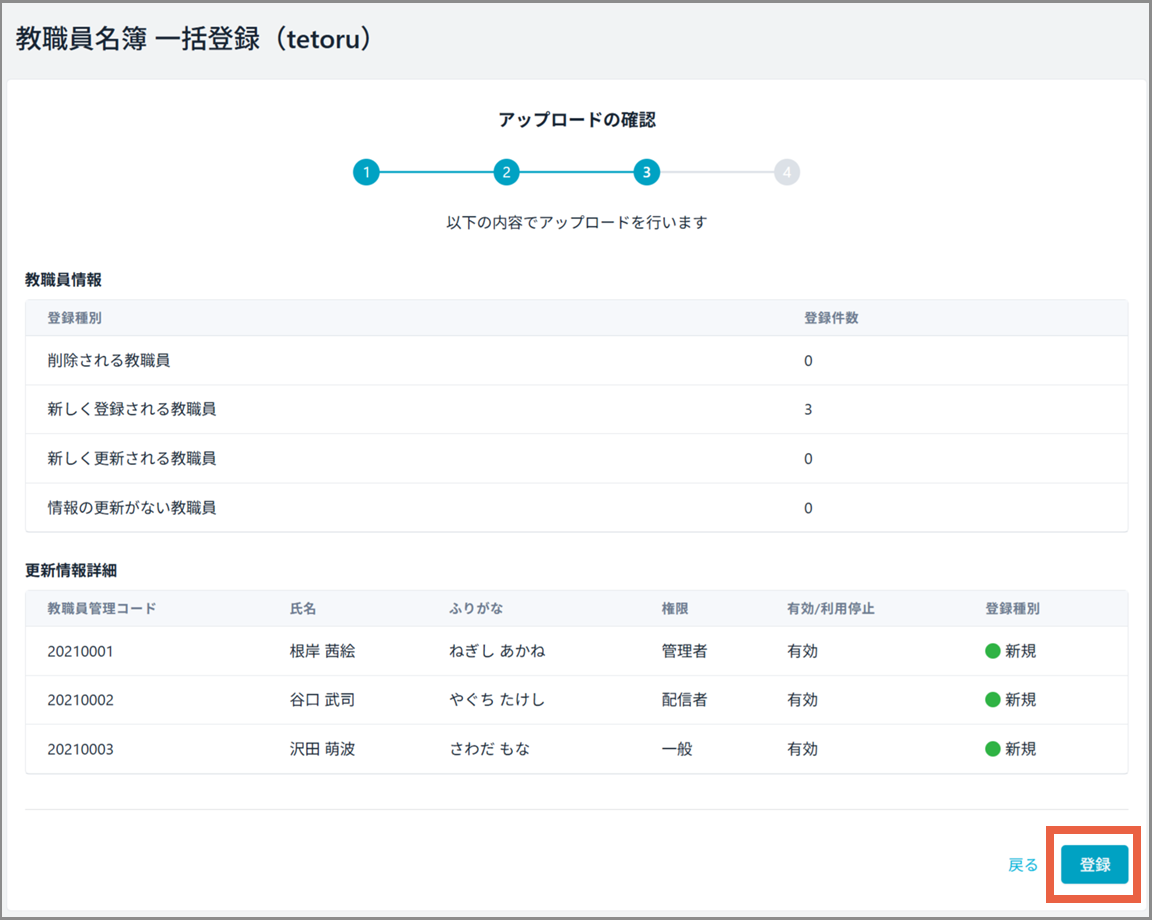
Task: Click staff code 20210003
Action: click(80, 749)
